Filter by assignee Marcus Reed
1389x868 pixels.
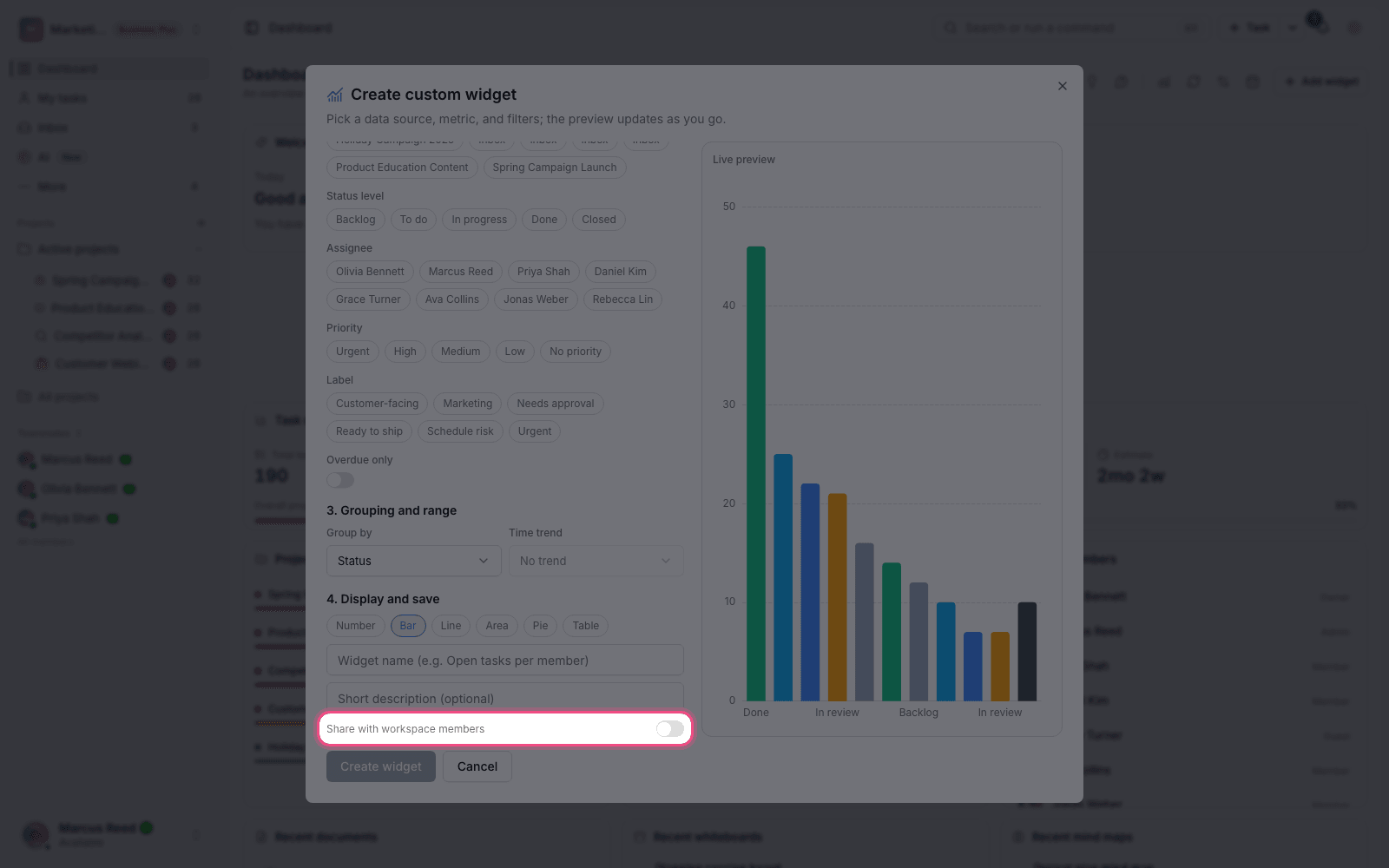pyautogui.click(x=461, y=272)
